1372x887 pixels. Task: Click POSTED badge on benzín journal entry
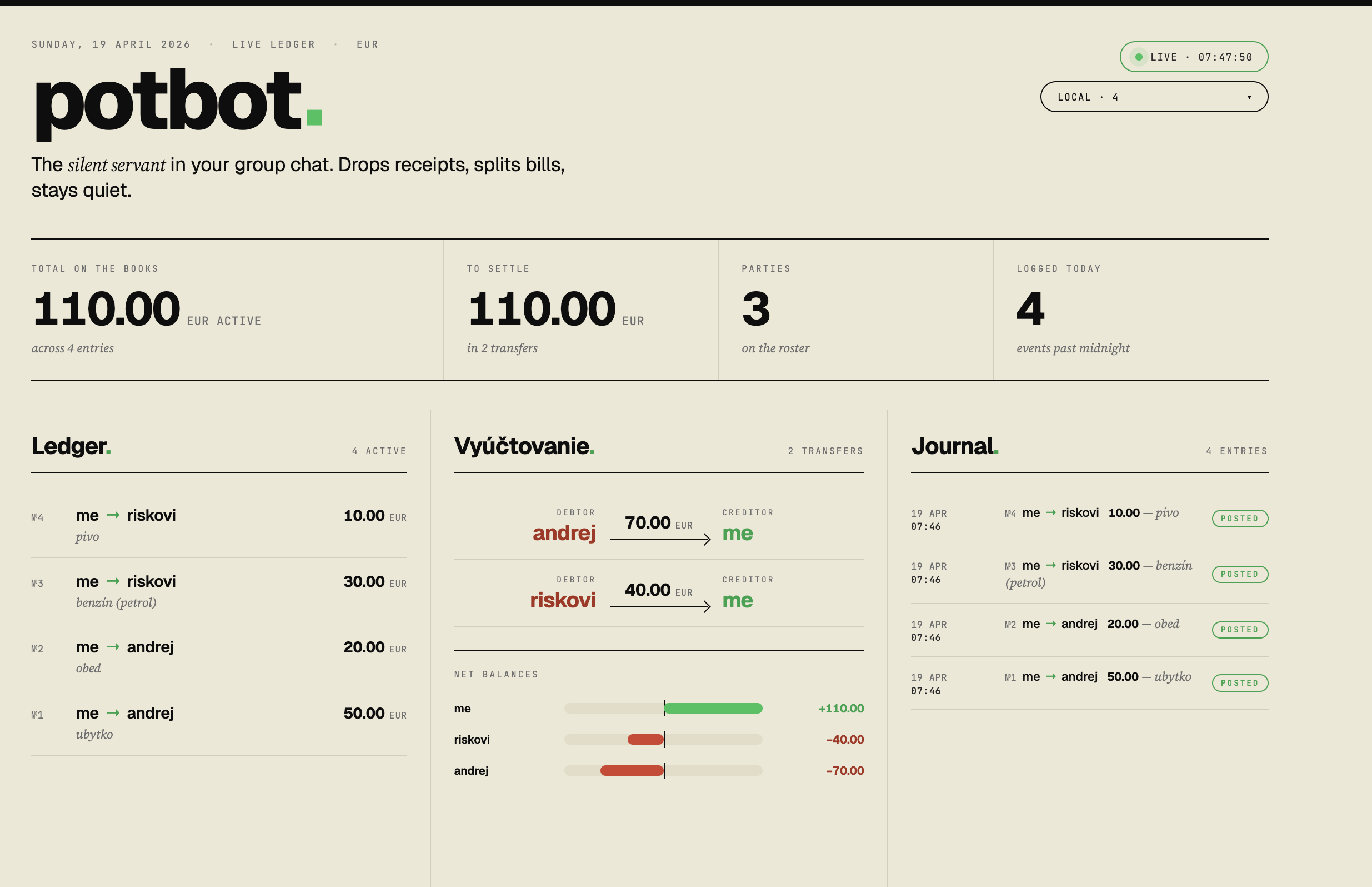coord(1239,574)
